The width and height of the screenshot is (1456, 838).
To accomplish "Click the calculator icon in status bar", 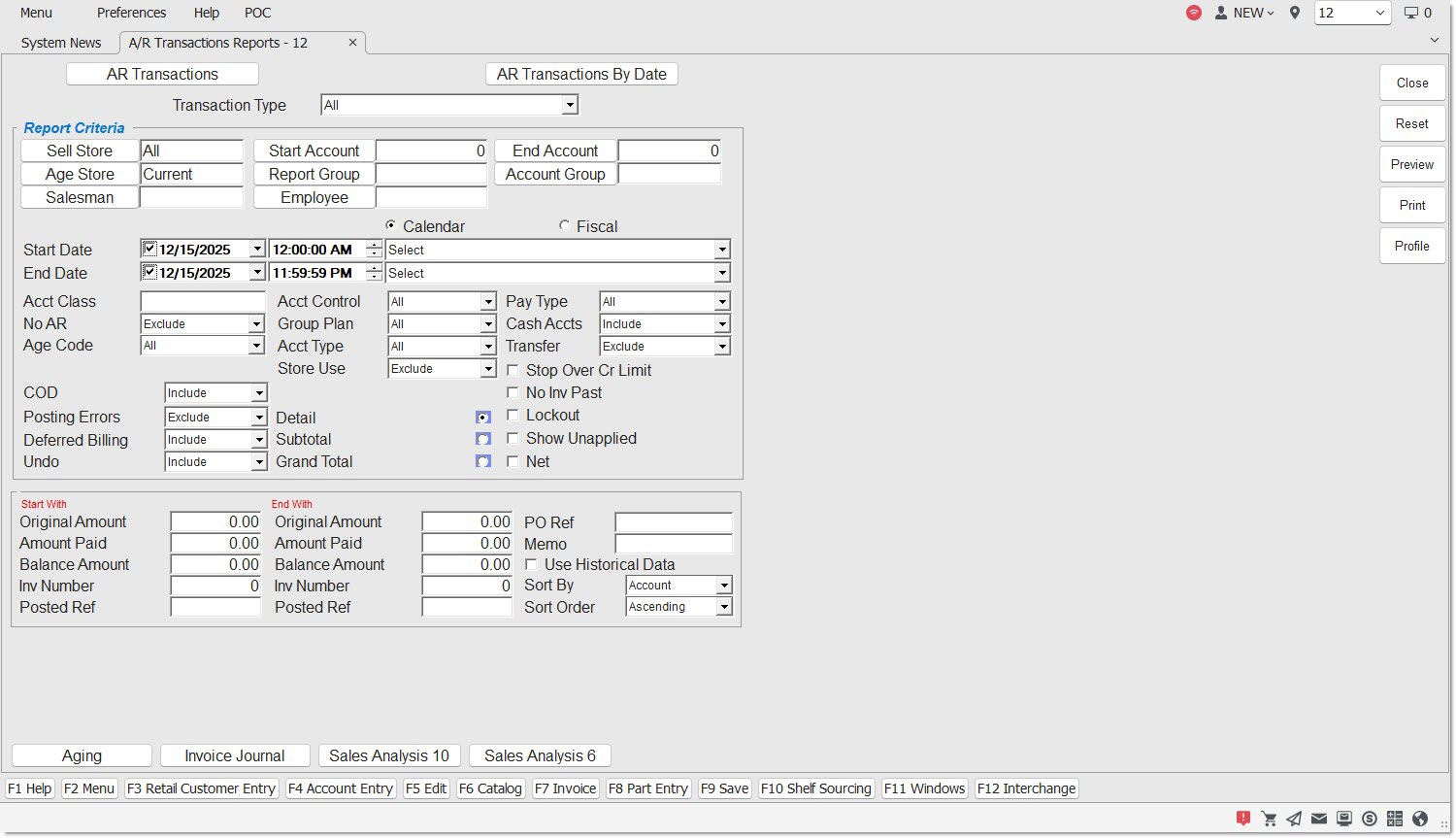I will pos(1395,819).
